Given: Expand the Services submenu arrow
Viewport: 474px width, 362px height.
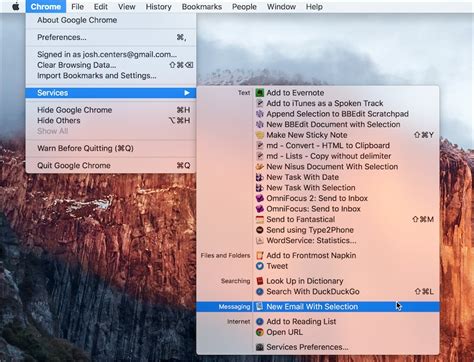Looking at the screenshot, I should click(187, 93).
